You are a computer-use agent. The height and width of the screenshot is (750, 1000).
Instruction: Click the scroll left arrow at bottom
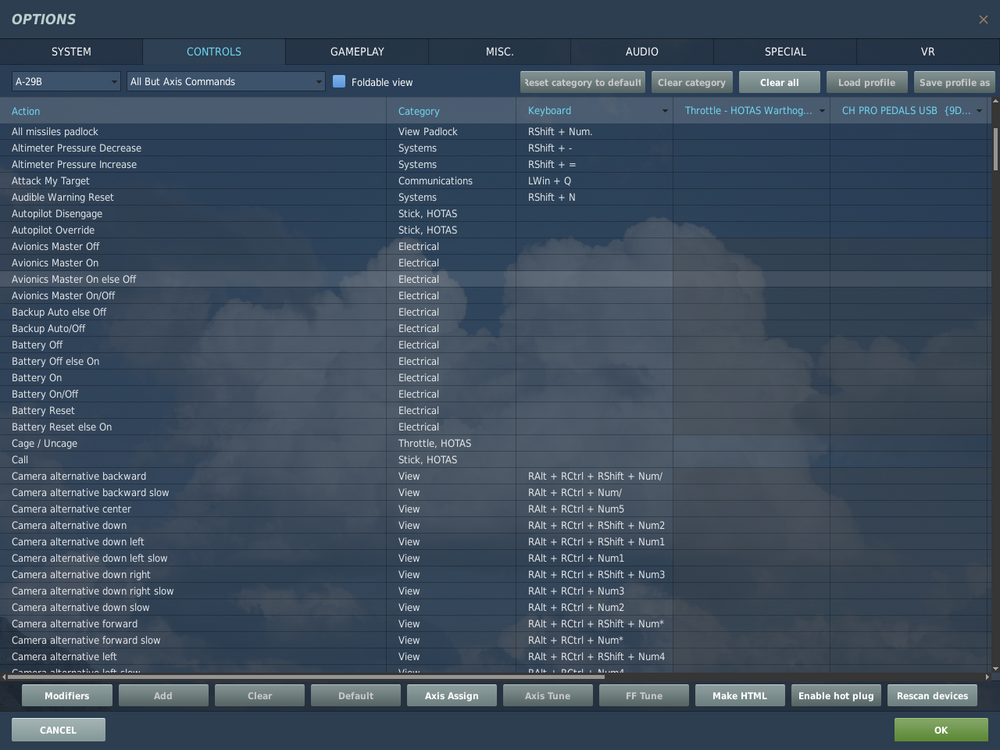4,677
